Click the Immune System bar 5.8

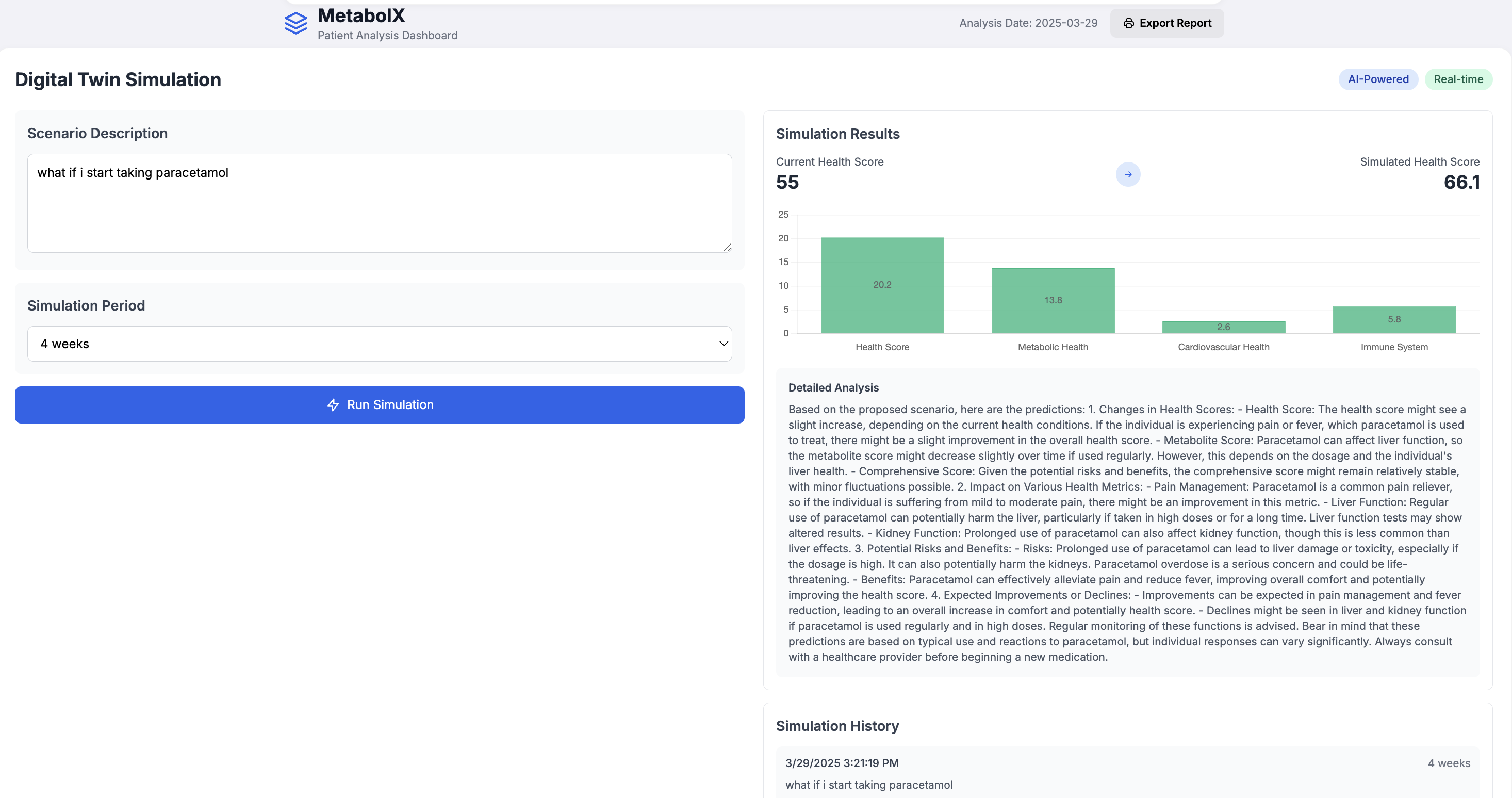click(1394, 319)
